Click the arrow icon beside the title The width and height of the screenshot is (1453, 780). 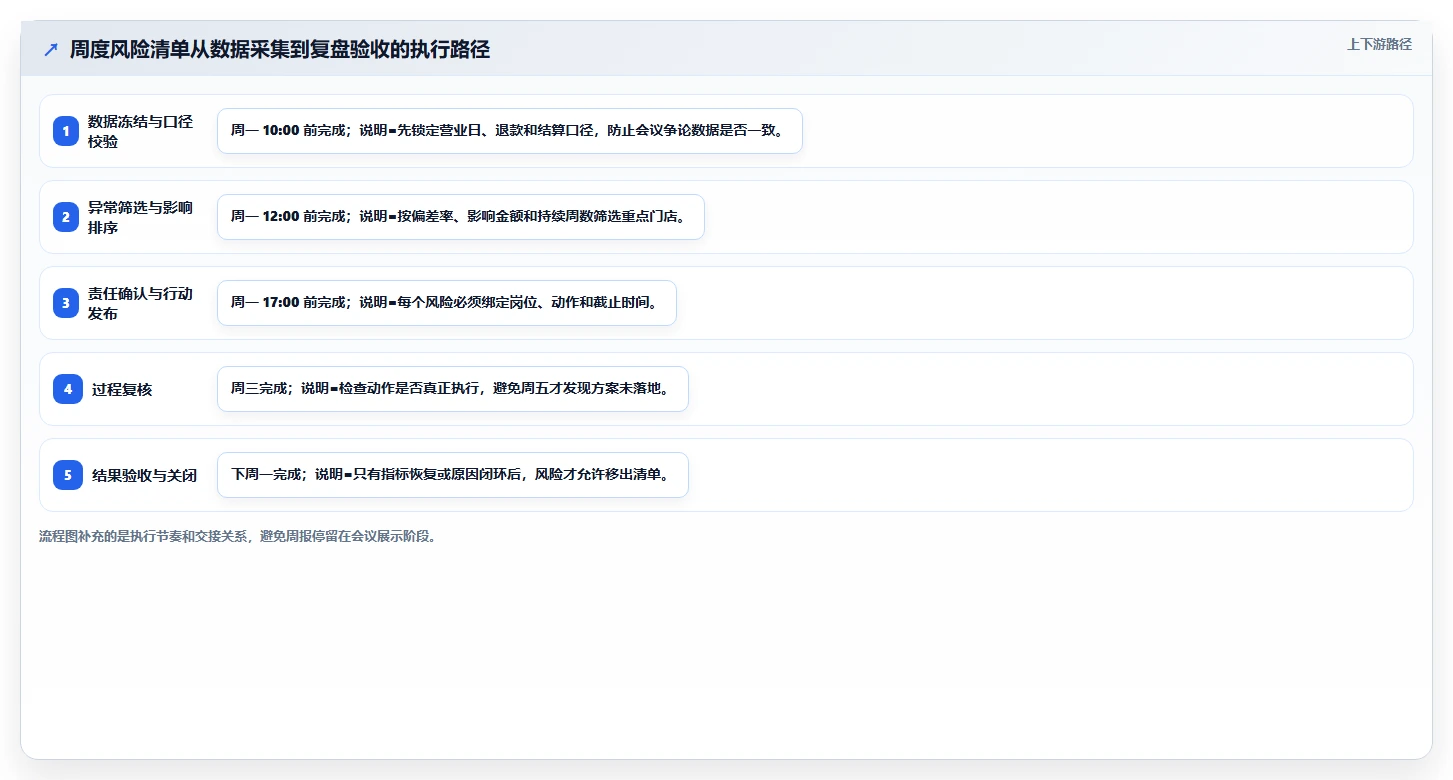pyautogui.click(x=51, y=49)
